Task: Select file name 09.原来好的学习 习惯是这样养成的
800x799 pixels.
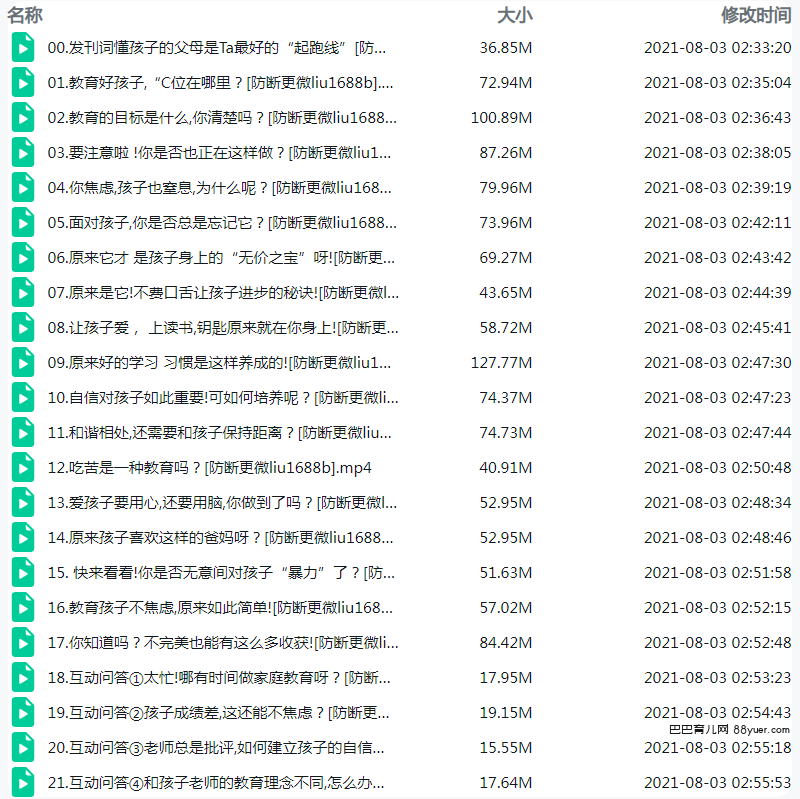Action: (x=219, y=363)
